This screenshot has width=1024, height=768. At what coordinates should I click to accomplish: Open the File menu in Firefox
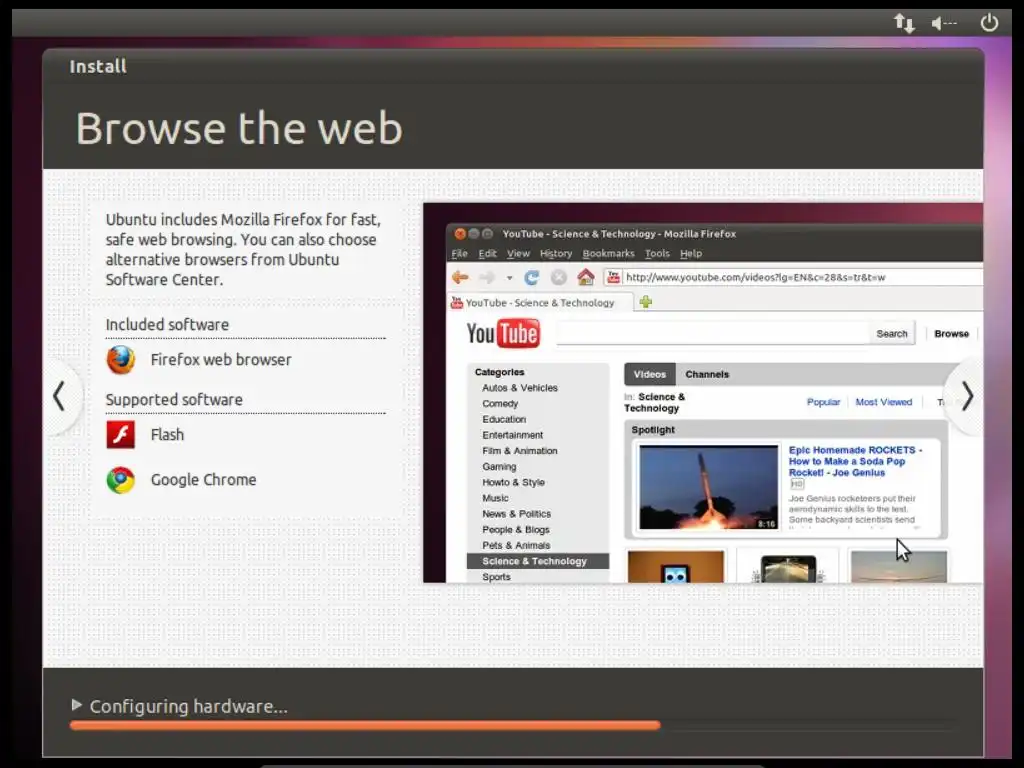459,253
